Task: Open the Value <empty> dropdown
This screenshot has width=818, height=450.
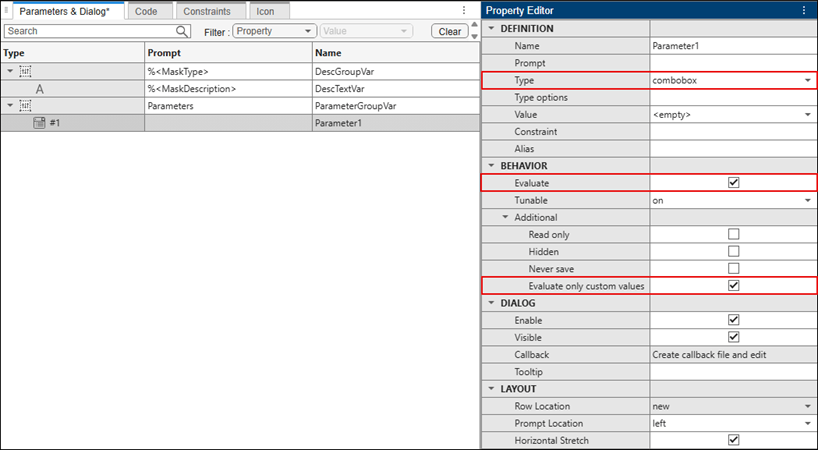Action: [x=808, y=115]
